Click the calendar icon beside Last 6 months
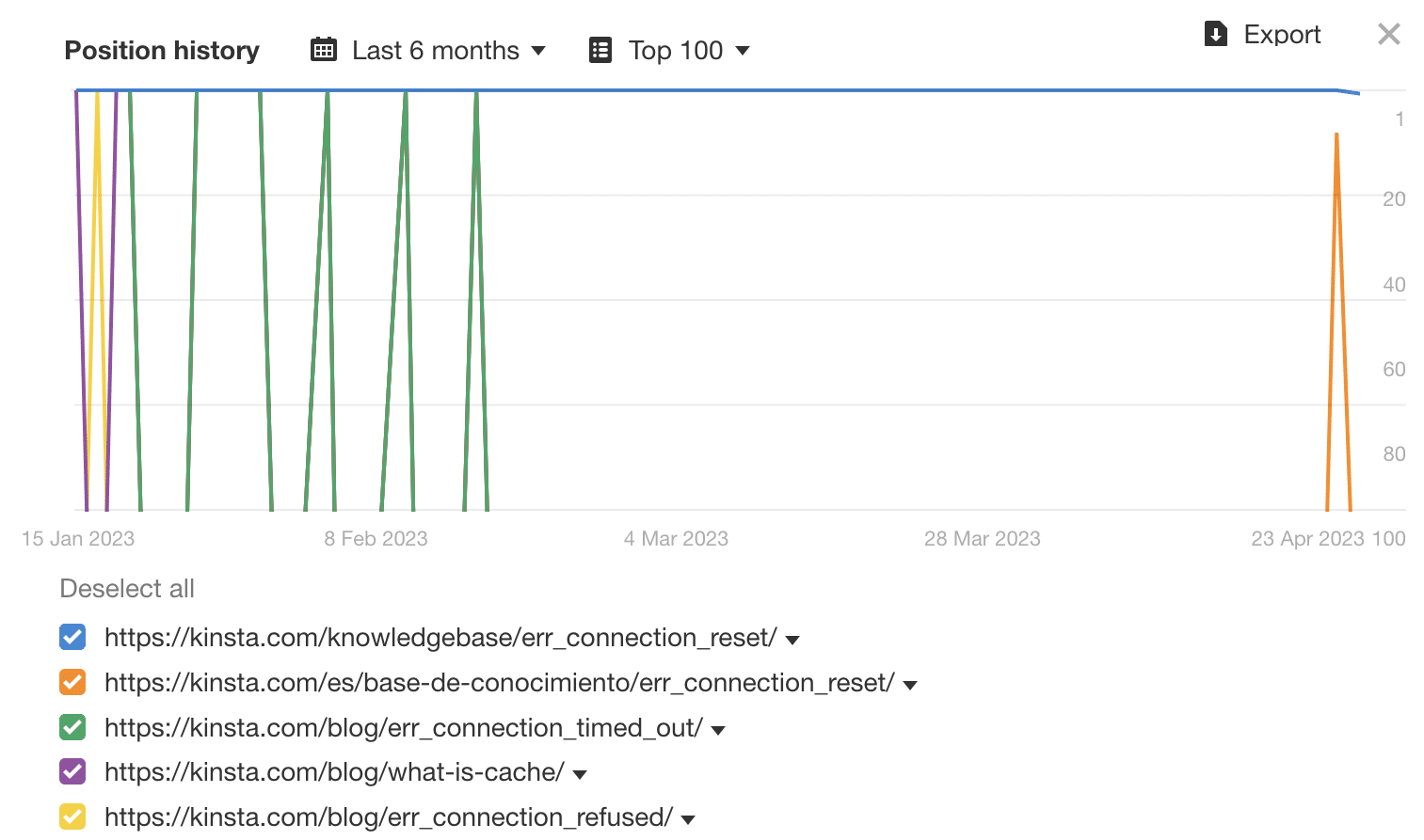This screenshot has width=1424, height=840. tap(324, 50)
